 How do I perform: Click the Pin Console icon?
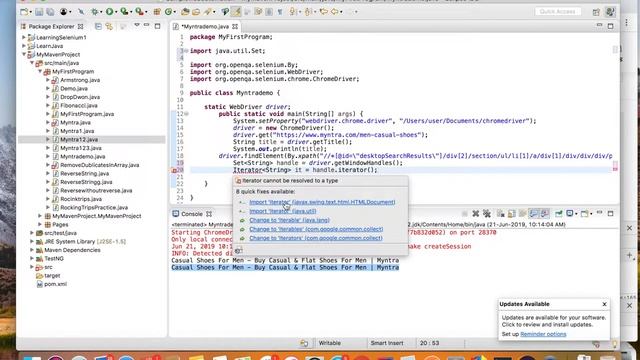[559, 213]
